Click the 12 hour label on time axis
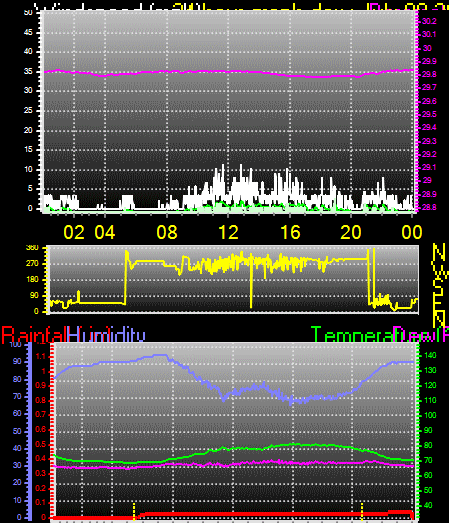The image size is (449, 523). [229, 232]
